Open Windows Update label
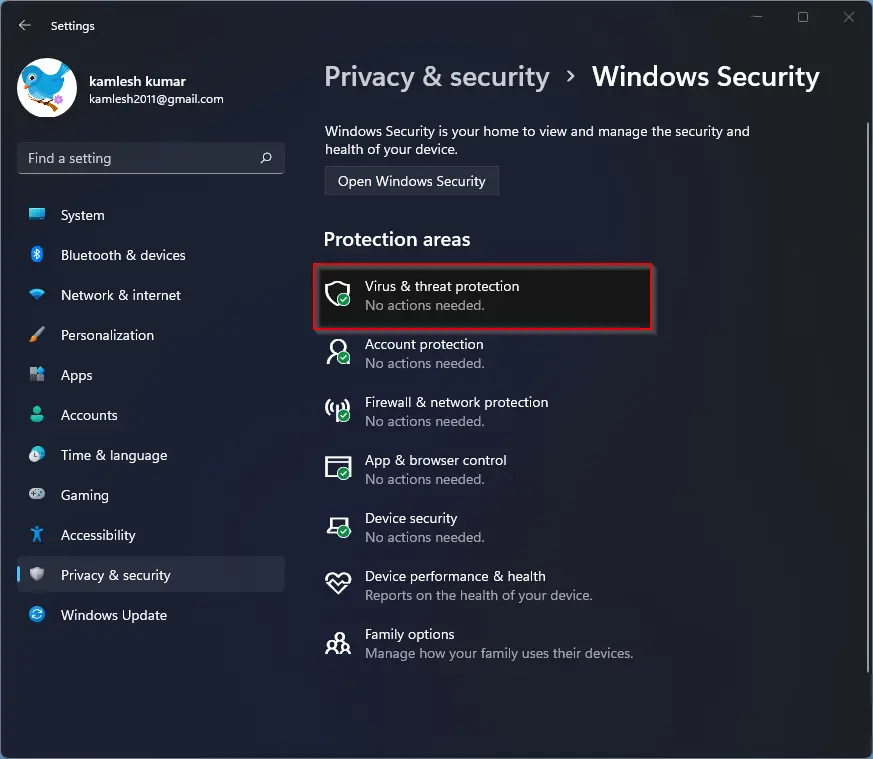 pyautogui.click(x=114, y=615)
